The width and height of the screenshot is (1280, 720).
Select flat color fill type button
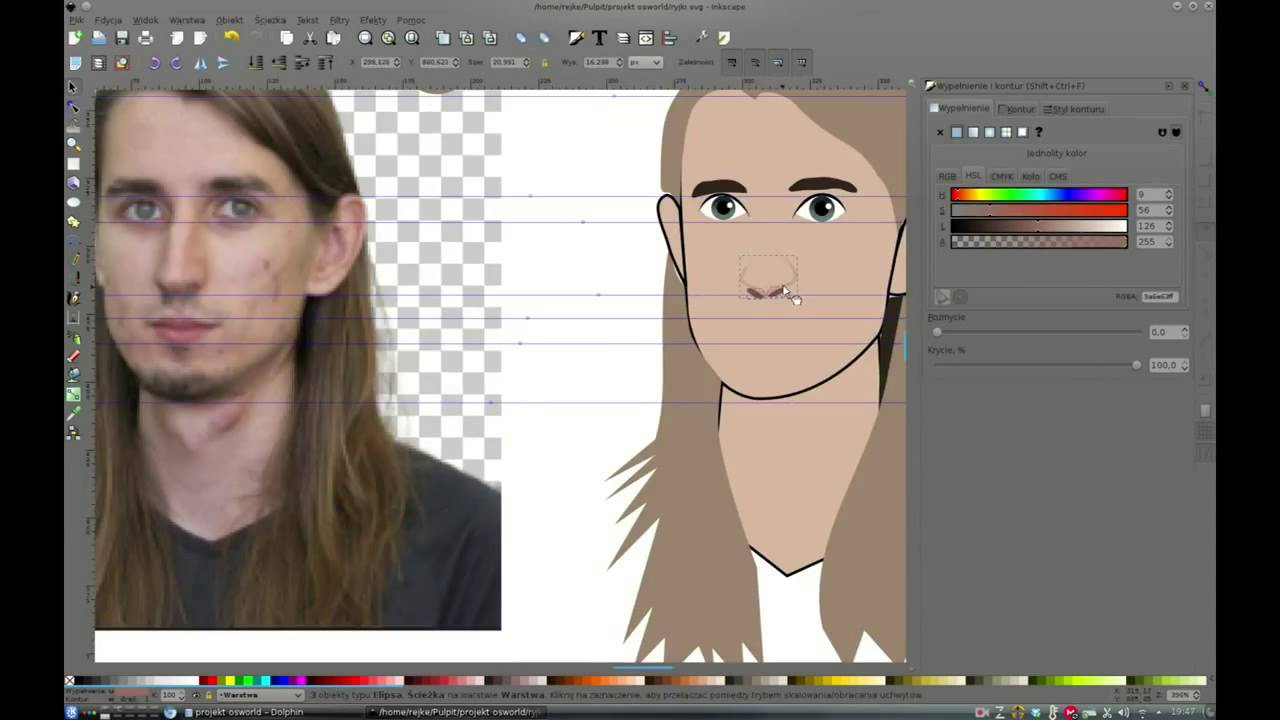[956, 132]
